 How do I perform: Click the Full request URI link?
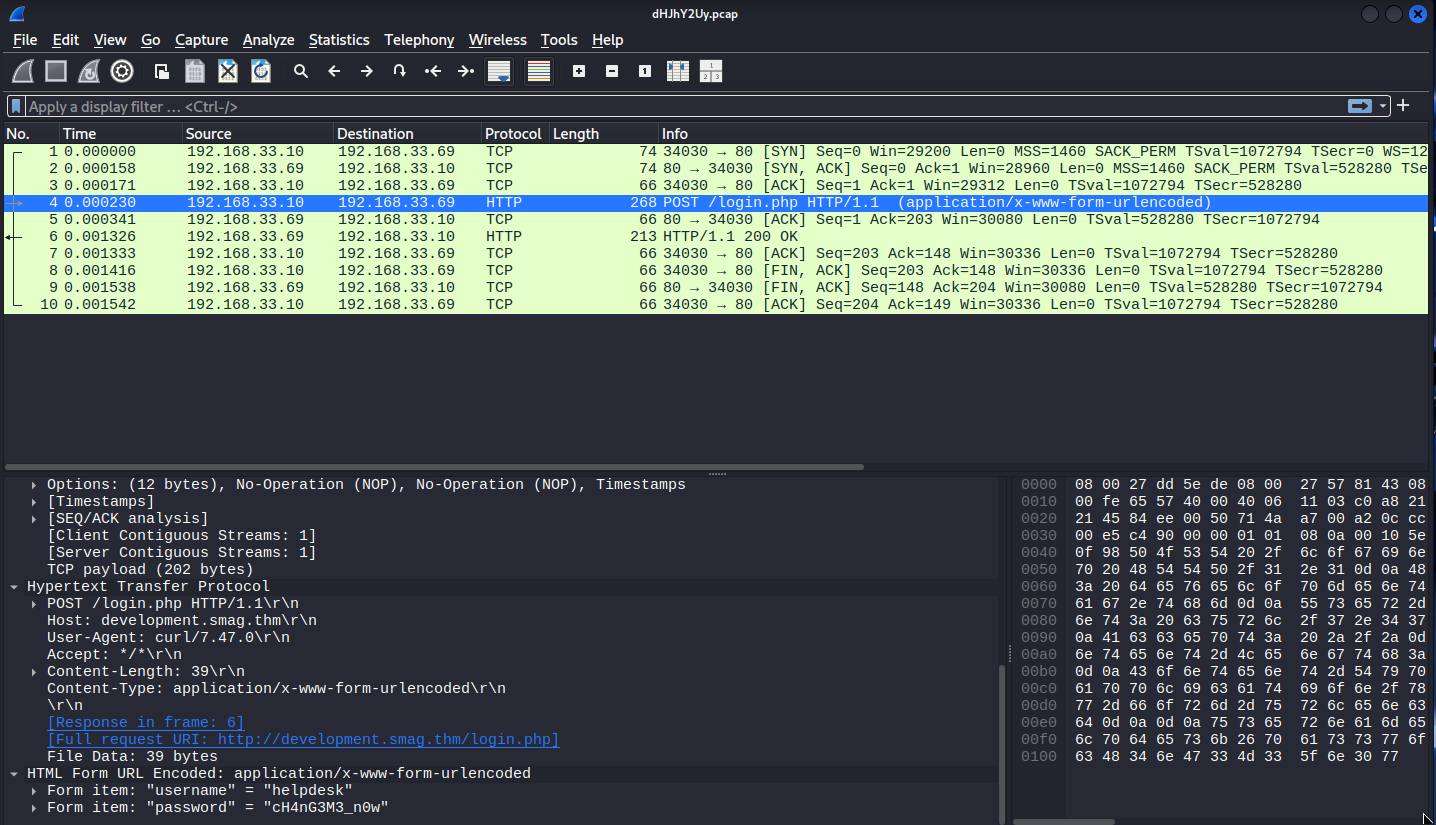pyautogui.click(x=303, y=740)
